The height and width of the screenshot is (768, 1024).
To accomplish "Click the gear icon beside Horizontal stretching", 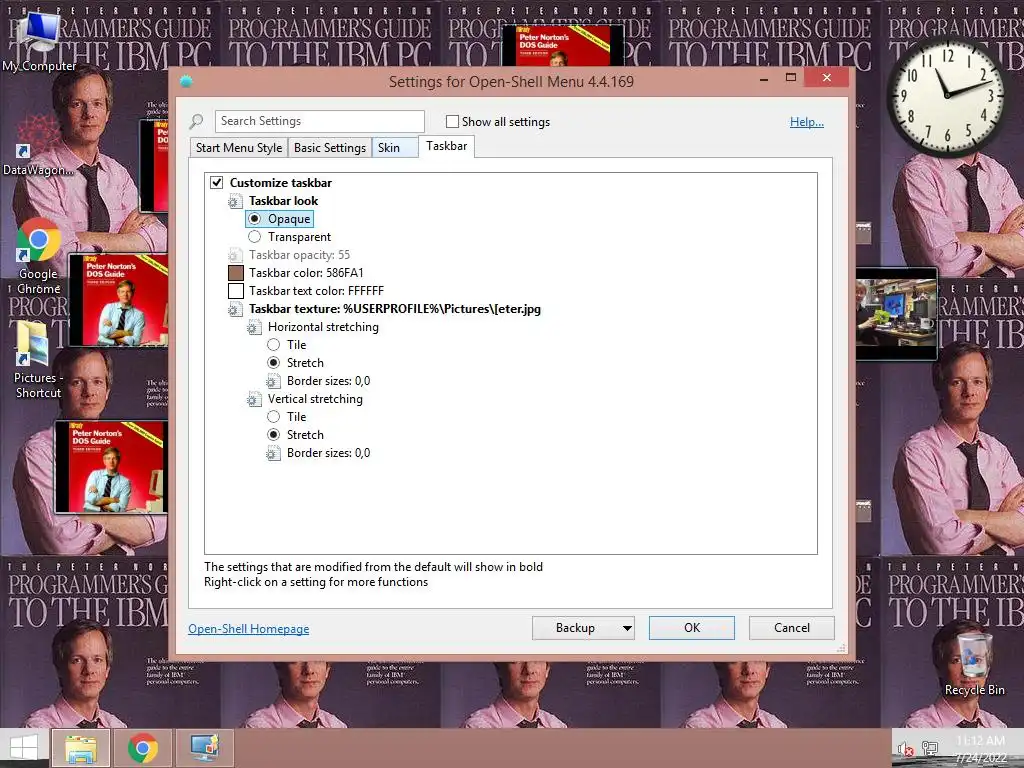I will point(254,327).
